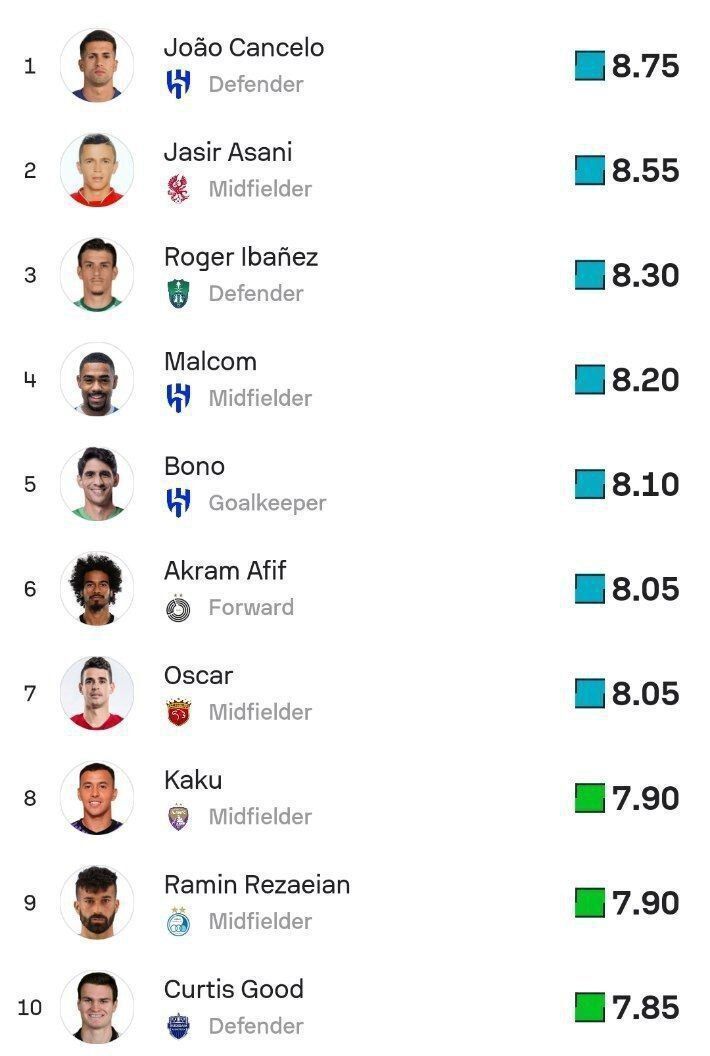This screenshot has width=710, height=1056.
Task: Select Akram Afif's player photo
Action: pos(97,588)
